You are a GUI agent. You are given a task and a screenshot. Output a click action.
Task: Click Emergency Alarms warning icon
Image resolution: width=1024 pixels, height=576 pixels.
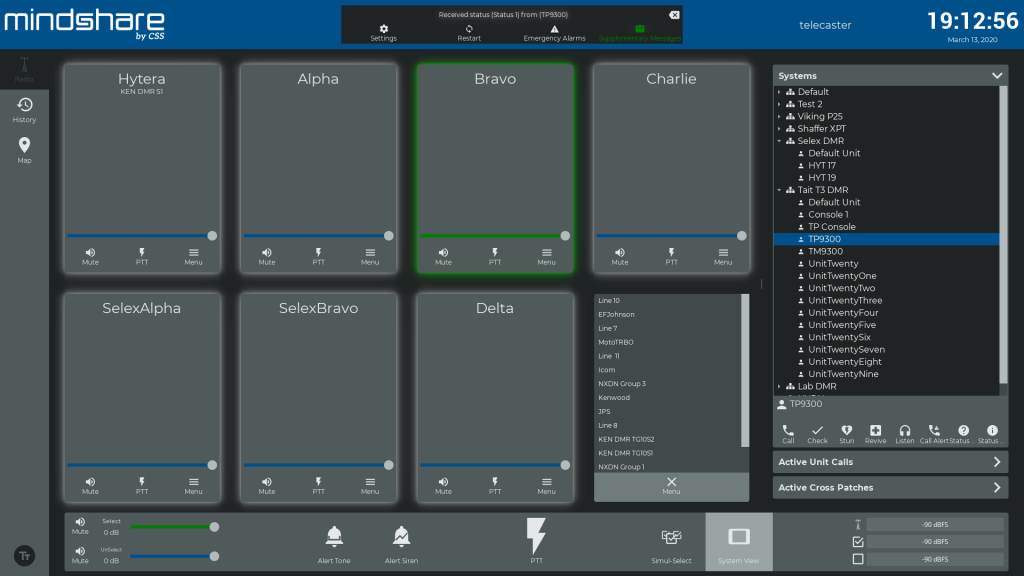pos(554,29)
